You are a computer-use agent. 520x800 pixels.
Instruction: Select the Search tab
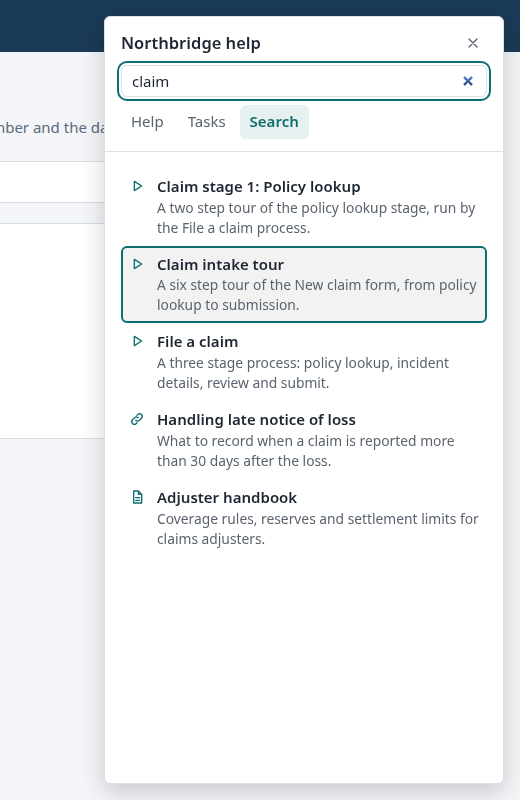(274, 122)
